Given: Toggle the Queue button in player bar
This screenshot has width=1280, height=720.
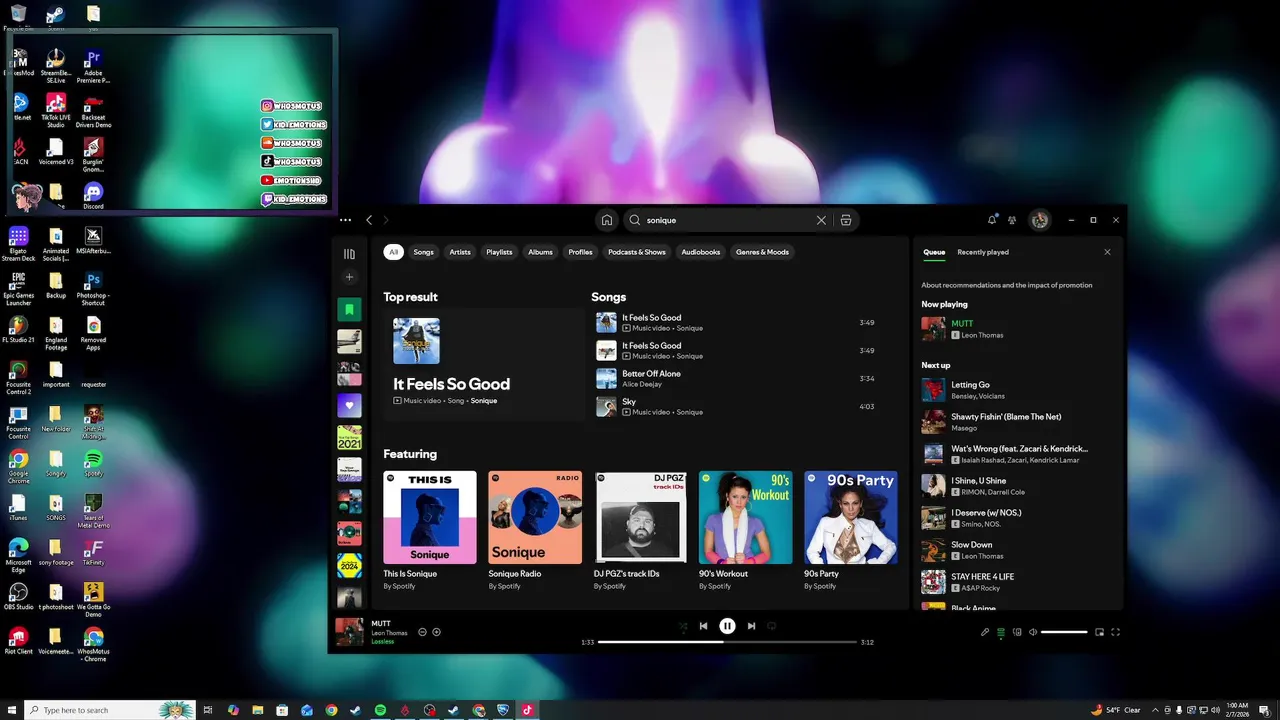Looking at the screenshot, I should coord(1001,632).
